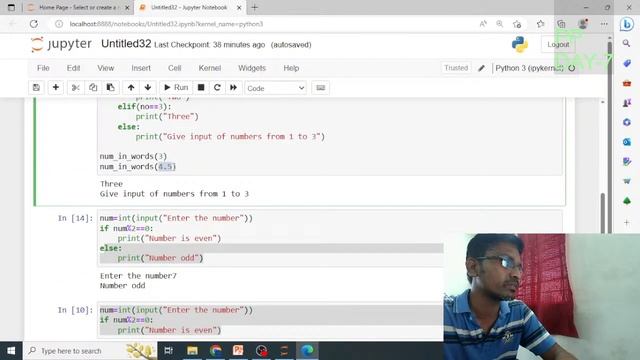Image resolution: width=640 pixels, height=360 pixels.
Task: Open the Outlook icon in Edge sidebar
Action: [627, 142]
